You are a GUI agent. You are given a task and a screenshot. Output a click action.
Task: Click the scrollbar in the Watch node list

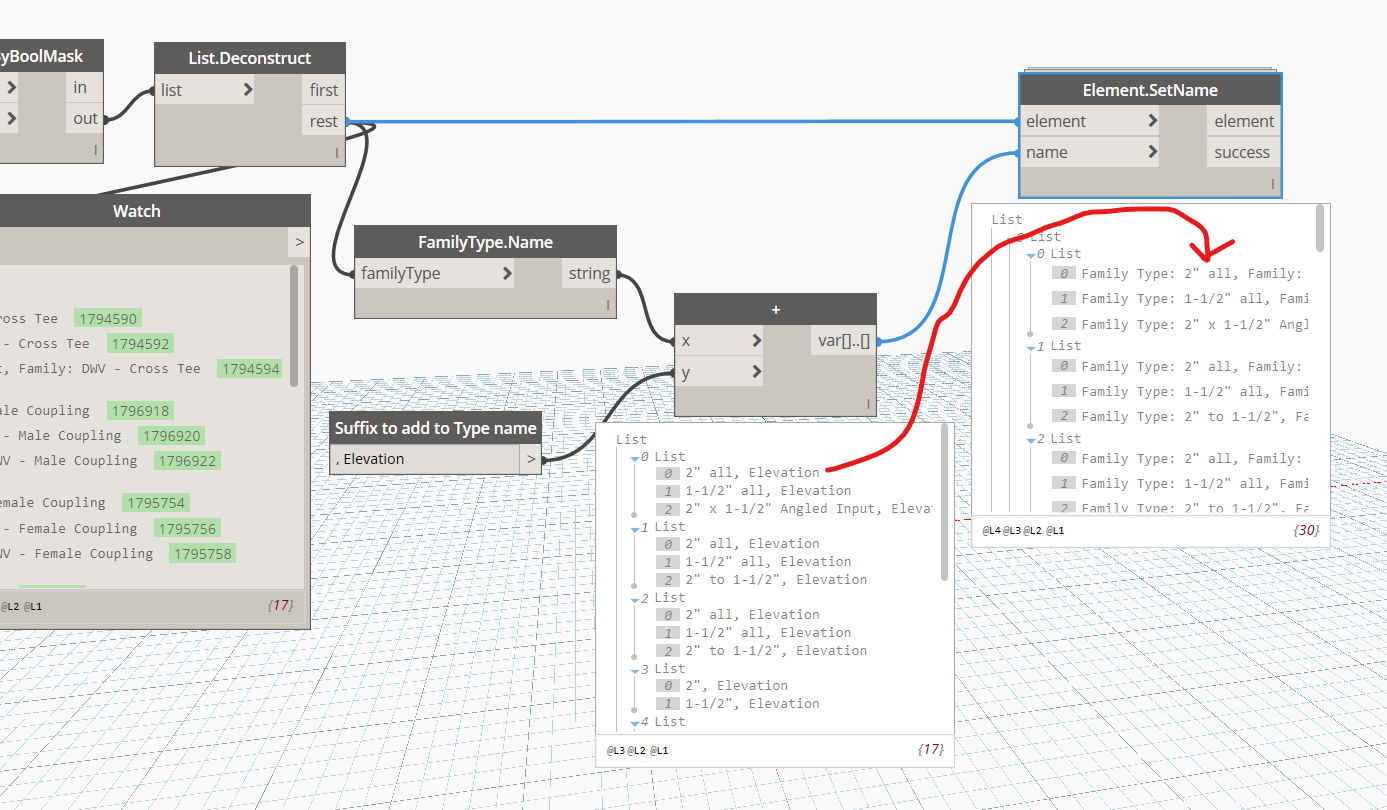tap(294, 325)
